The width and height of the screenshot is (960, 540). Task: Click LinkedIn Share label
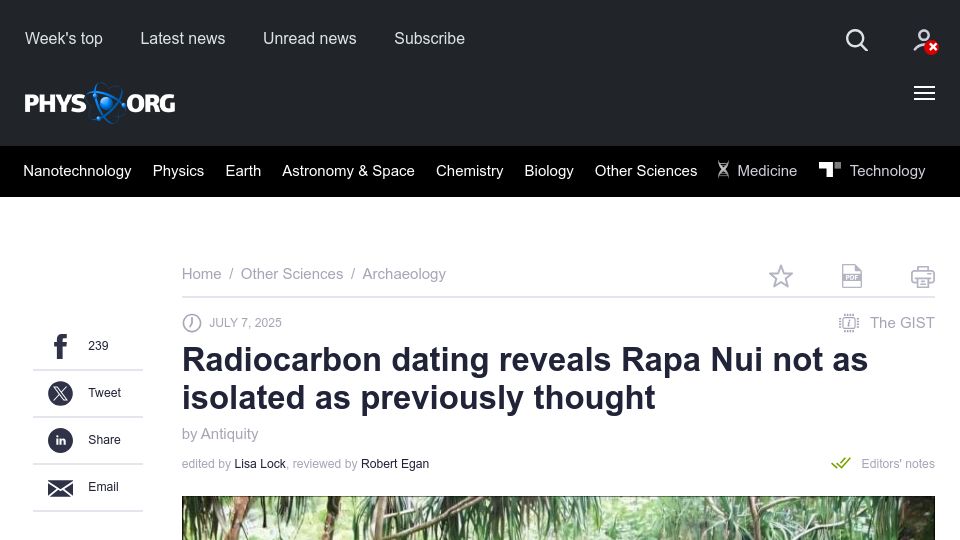point(104,440)
